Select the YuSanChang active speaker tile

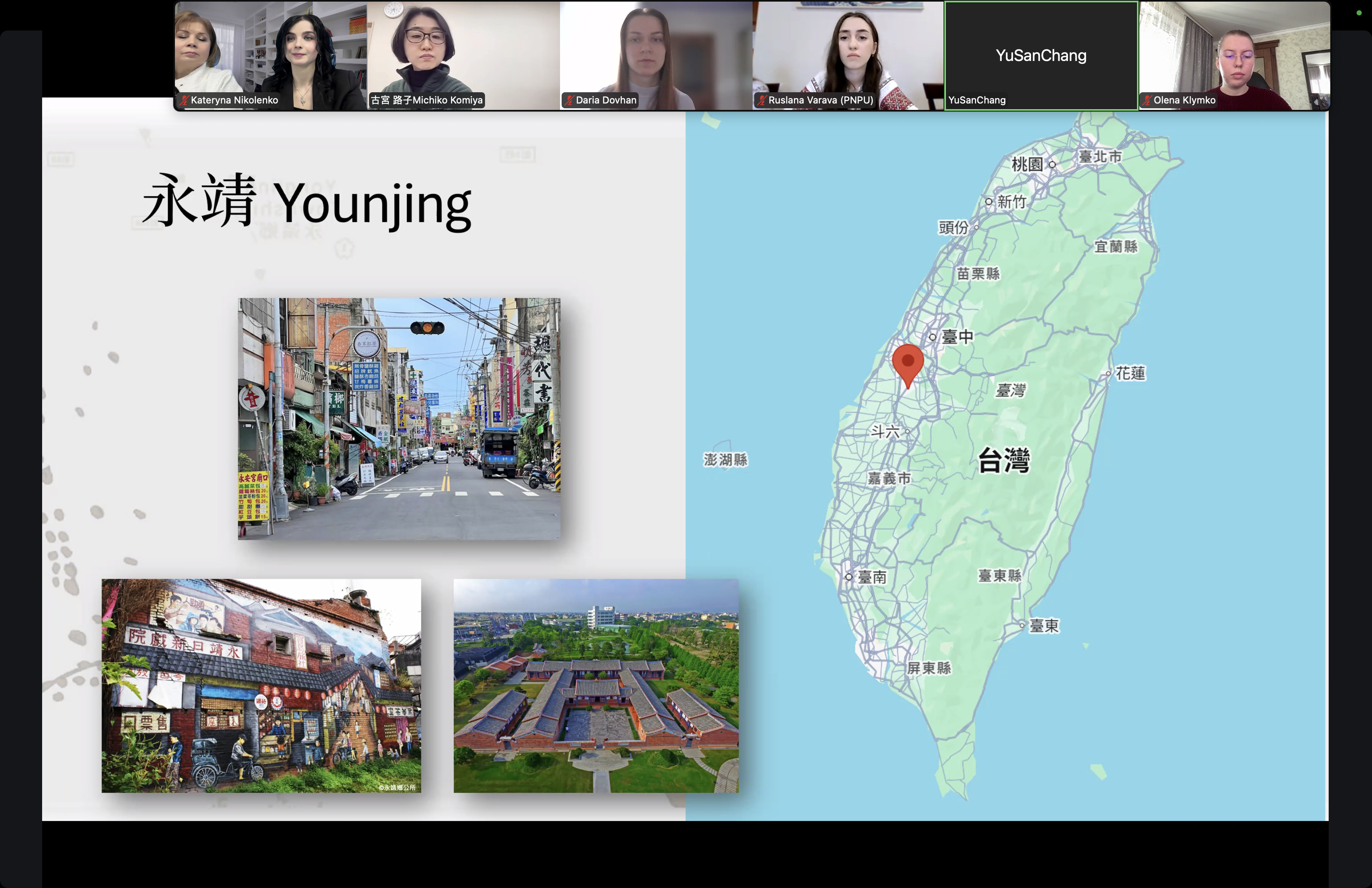(x=1041, y=55)
